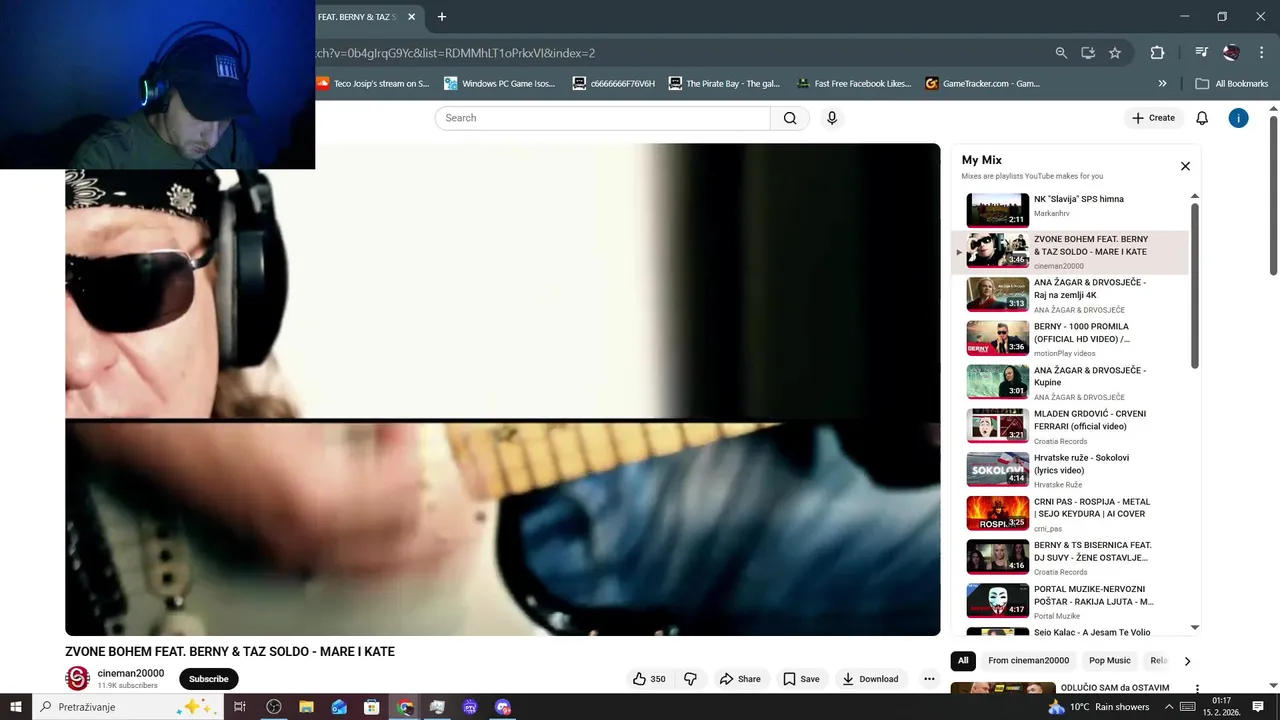Click the YouTube search magnifier button
This screenshot has width=1280, height=720.
(x=790, y=118)
